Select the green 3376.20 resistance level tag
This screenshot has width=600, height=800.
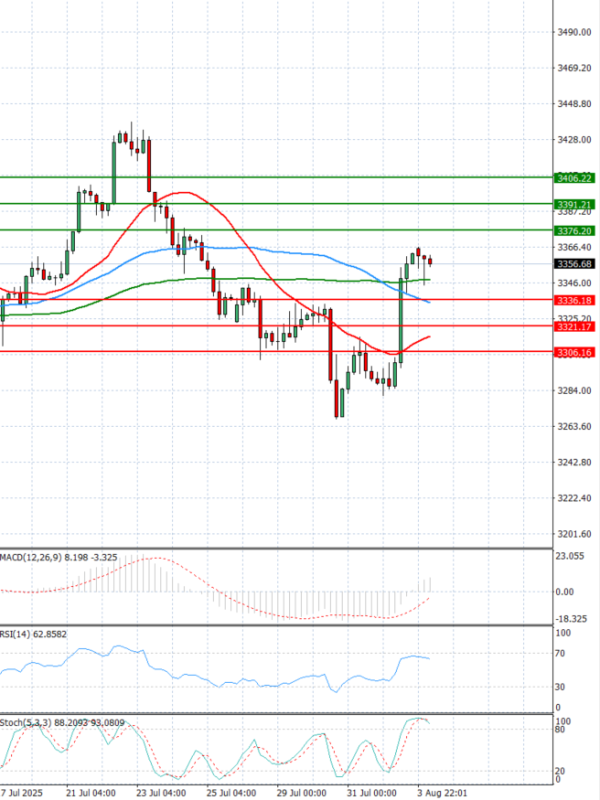pos(574,231)
